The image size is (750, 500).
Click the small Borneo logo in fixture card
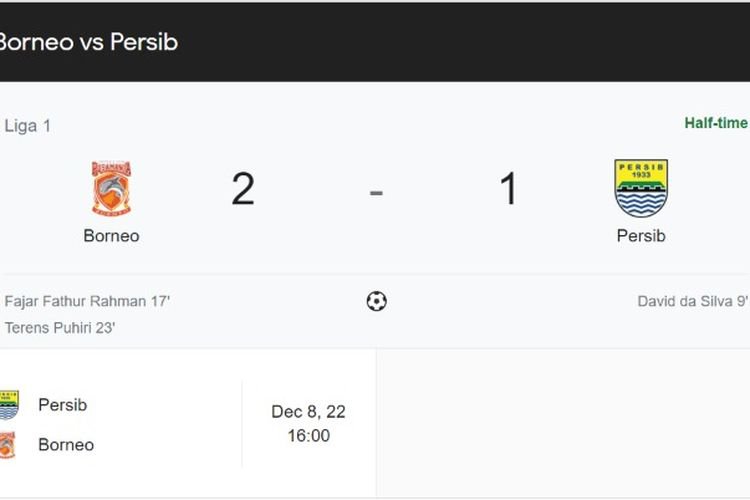(8, 445)
